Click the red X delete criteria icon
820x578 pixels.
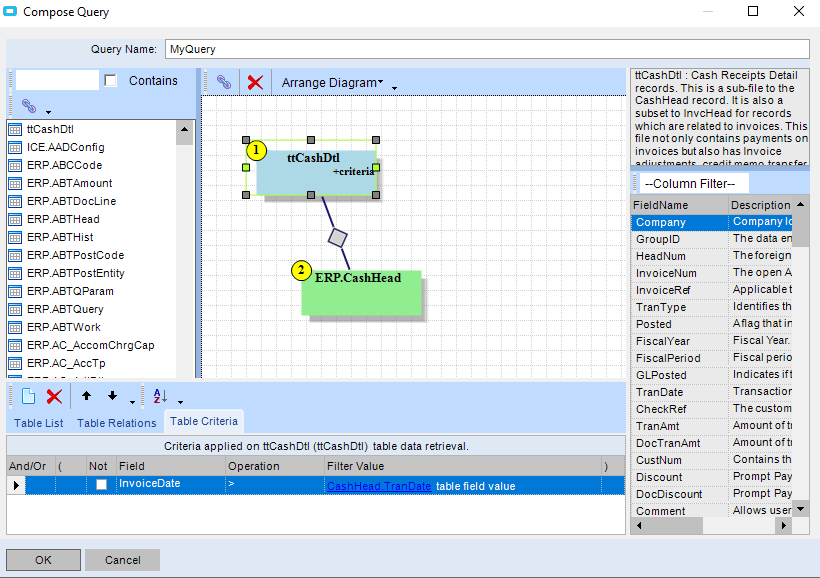54,396
